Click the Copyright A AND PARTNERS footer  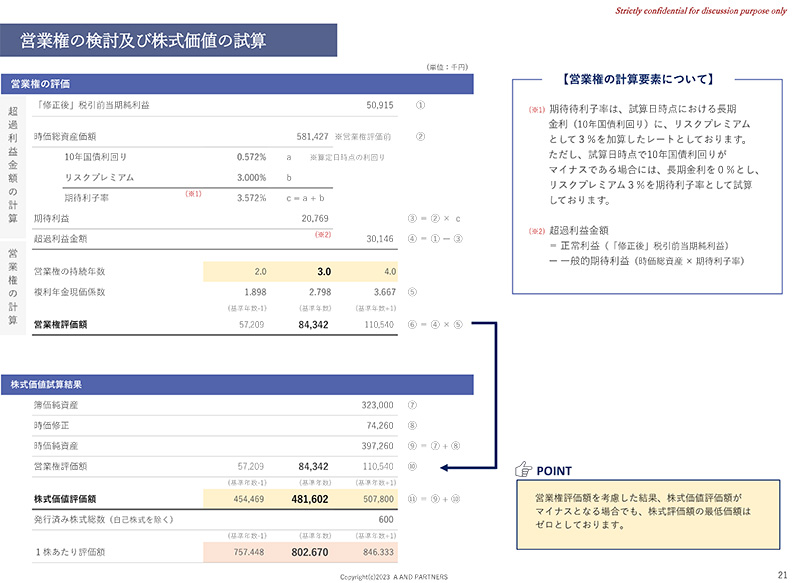coord(394,577)
